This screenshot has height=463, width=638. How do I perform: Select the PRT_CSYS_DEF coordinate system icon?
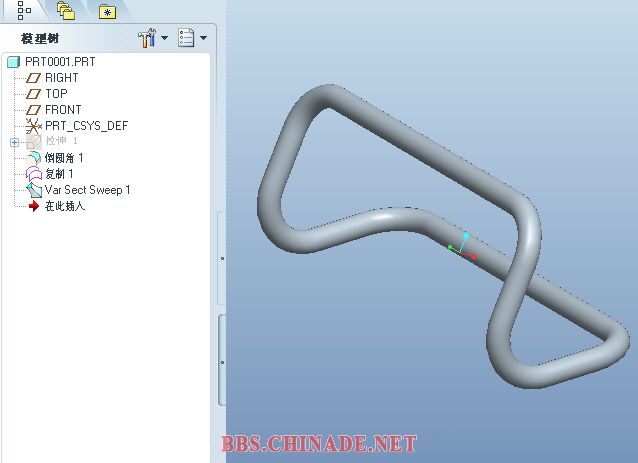[33, 126]
